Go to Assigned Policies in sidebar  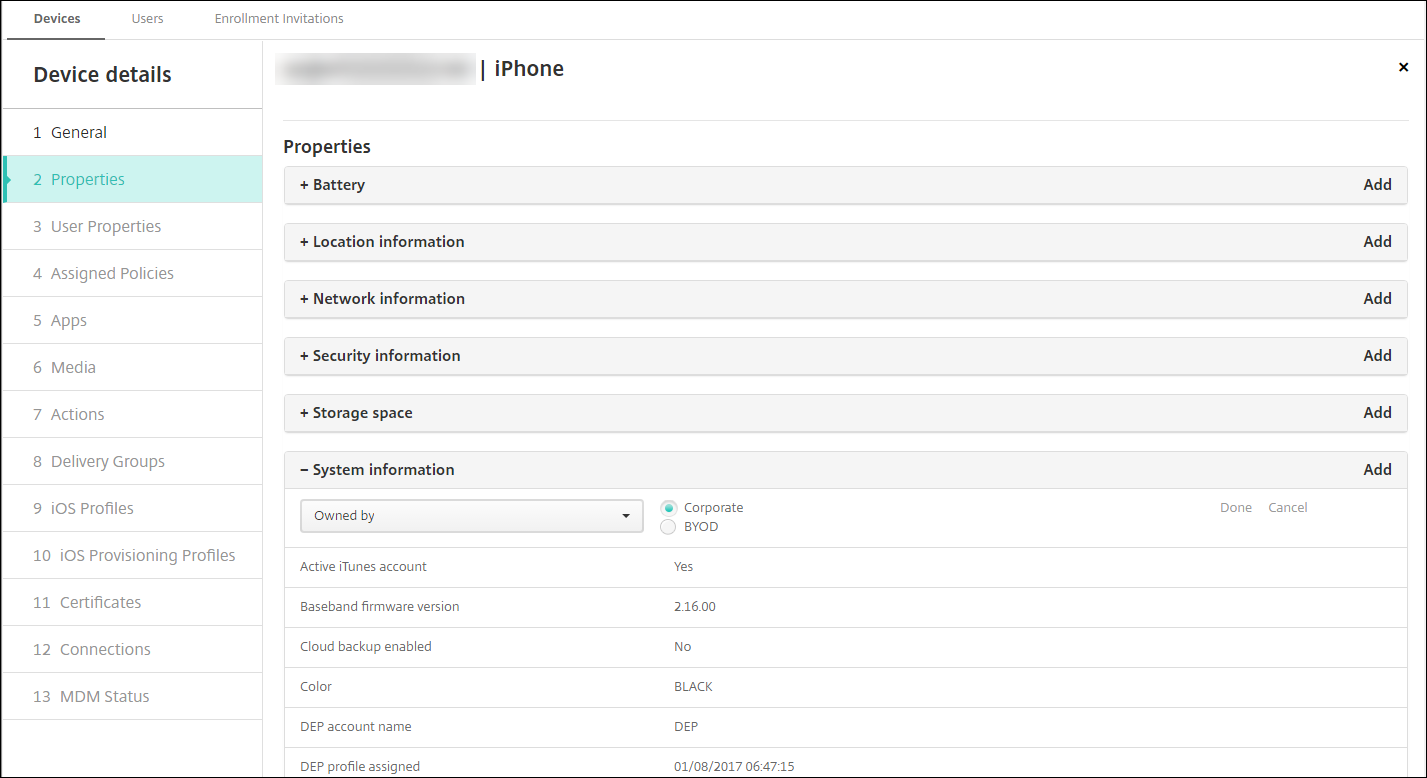click(112, 274)
